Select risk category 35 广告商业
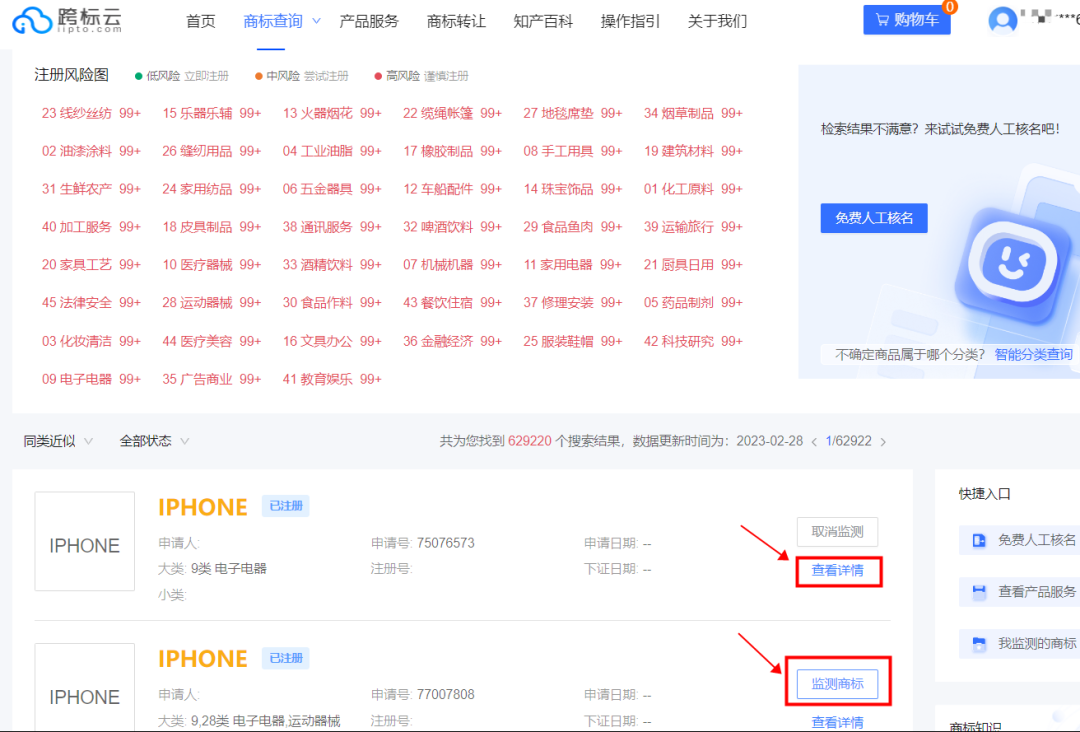Image resolution: width=1080 pixels, height=732 pixels. tap(211, 379)
